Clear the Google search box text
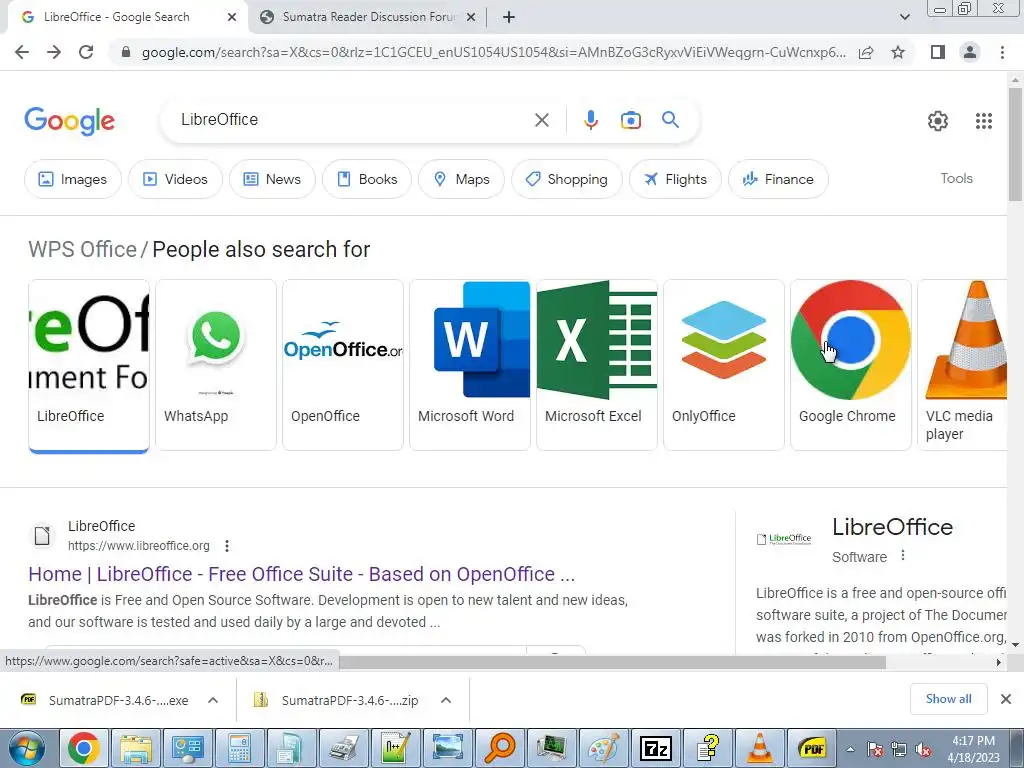Image resolution: width=1024 pixels, height=768 pixels. [541, 120]
